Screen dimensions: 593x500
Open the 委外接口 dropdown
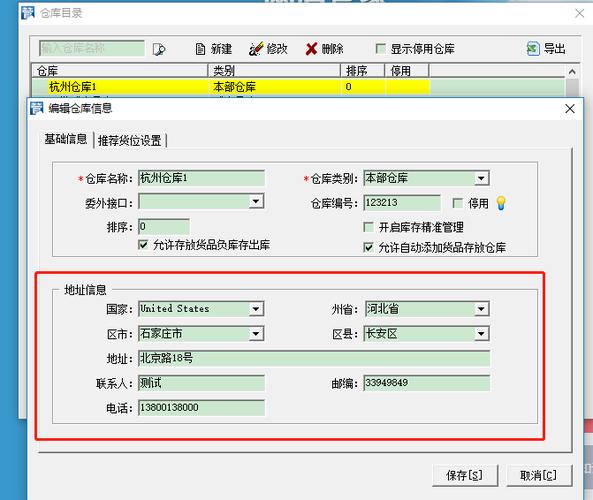click(x=256, y=202)
